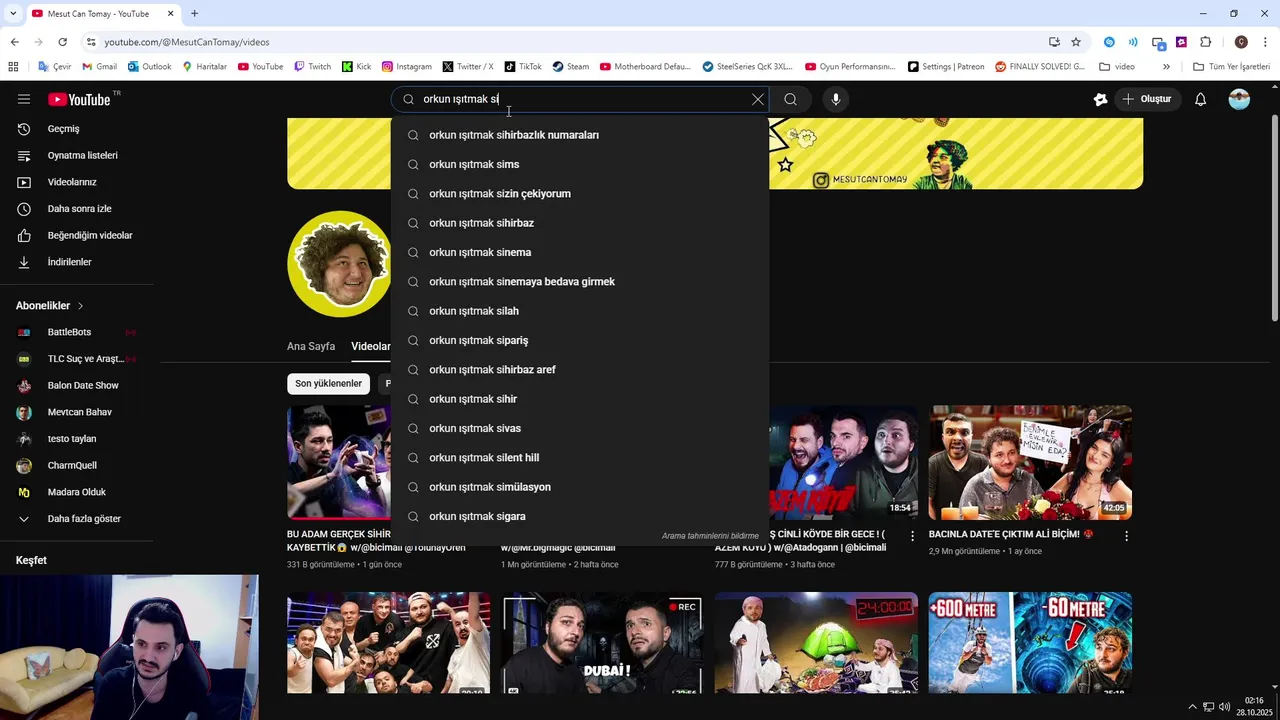Select the Son yüklenenler filter chip

pos(328,384)
